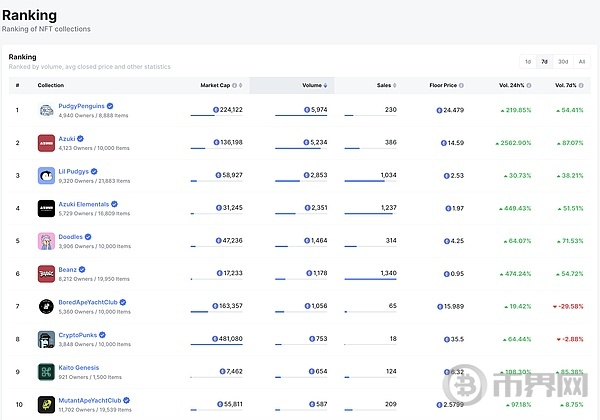Open the PudgyPenguins collection avatar

pos(46,110)
